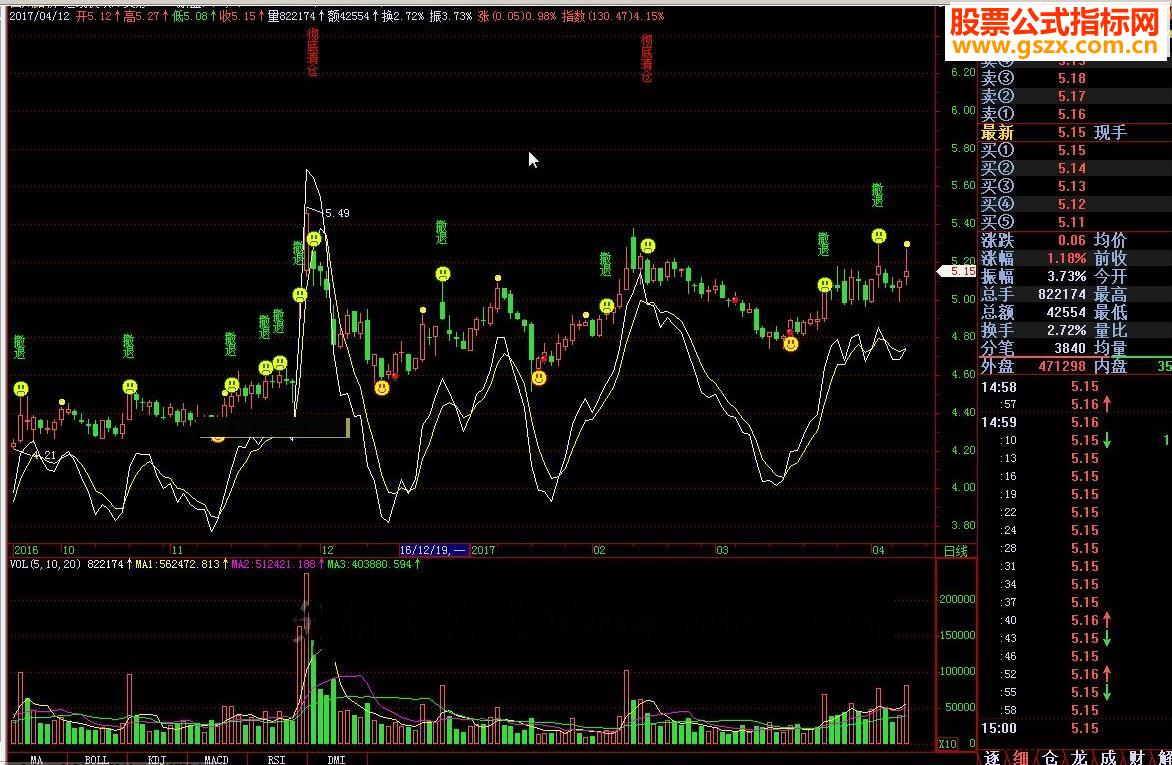The image size is (1172, 765).
Task: Click the orange smiley buy icon near 03
Action: pyautogui.click(x=790, y=344)
